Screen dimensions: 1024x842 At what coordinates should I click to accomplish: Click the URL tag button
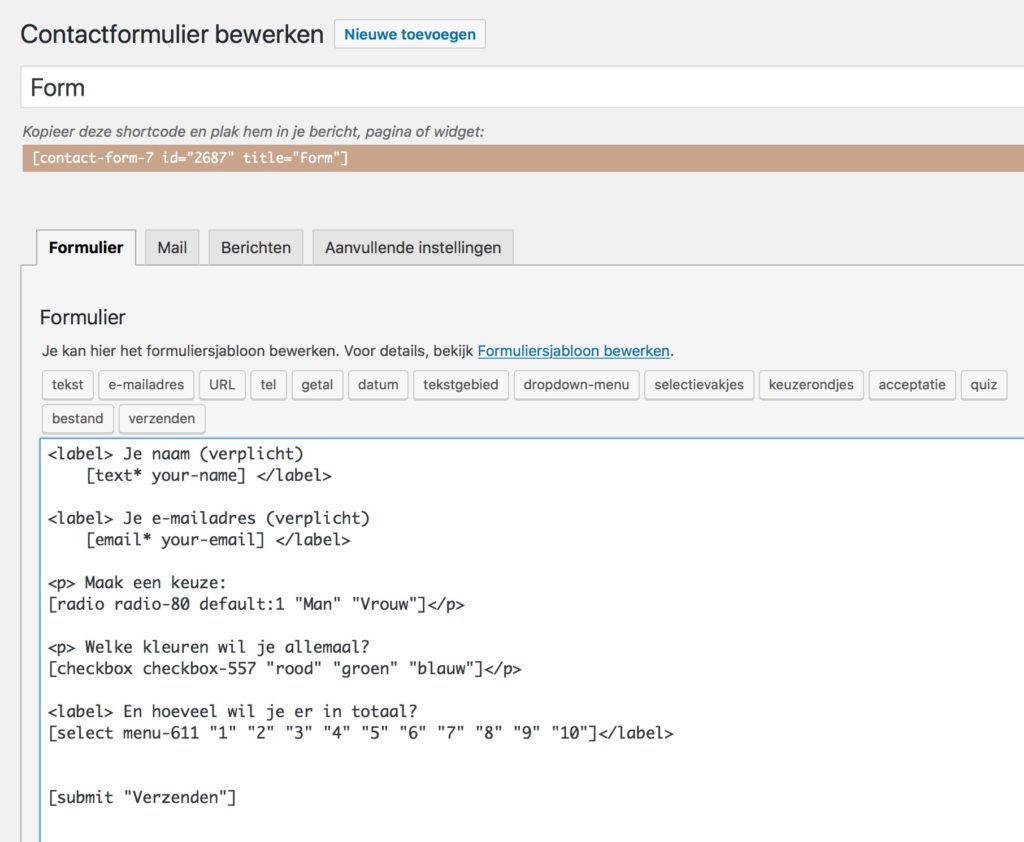pos(222,385)
